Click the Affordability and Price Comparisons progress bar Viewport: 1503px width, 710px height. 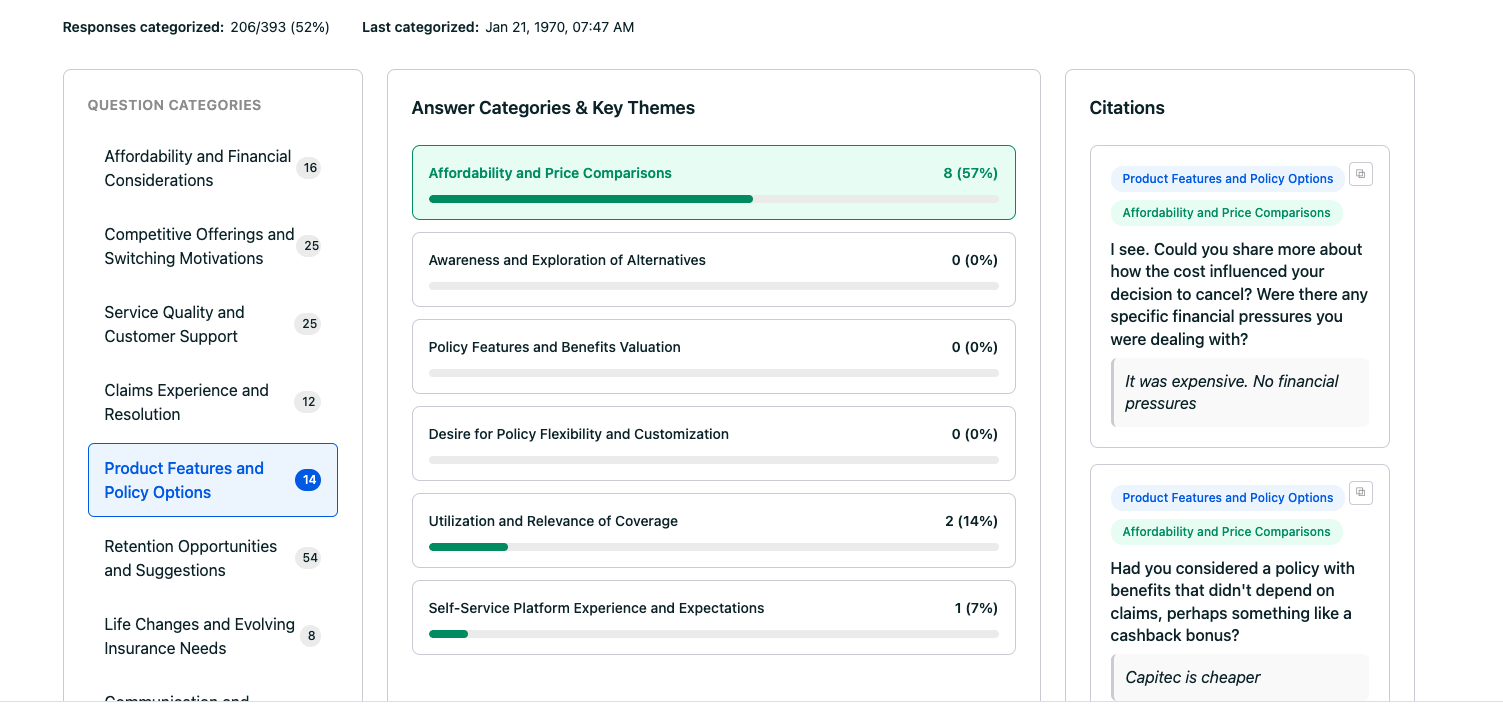[x=713, y=199]
